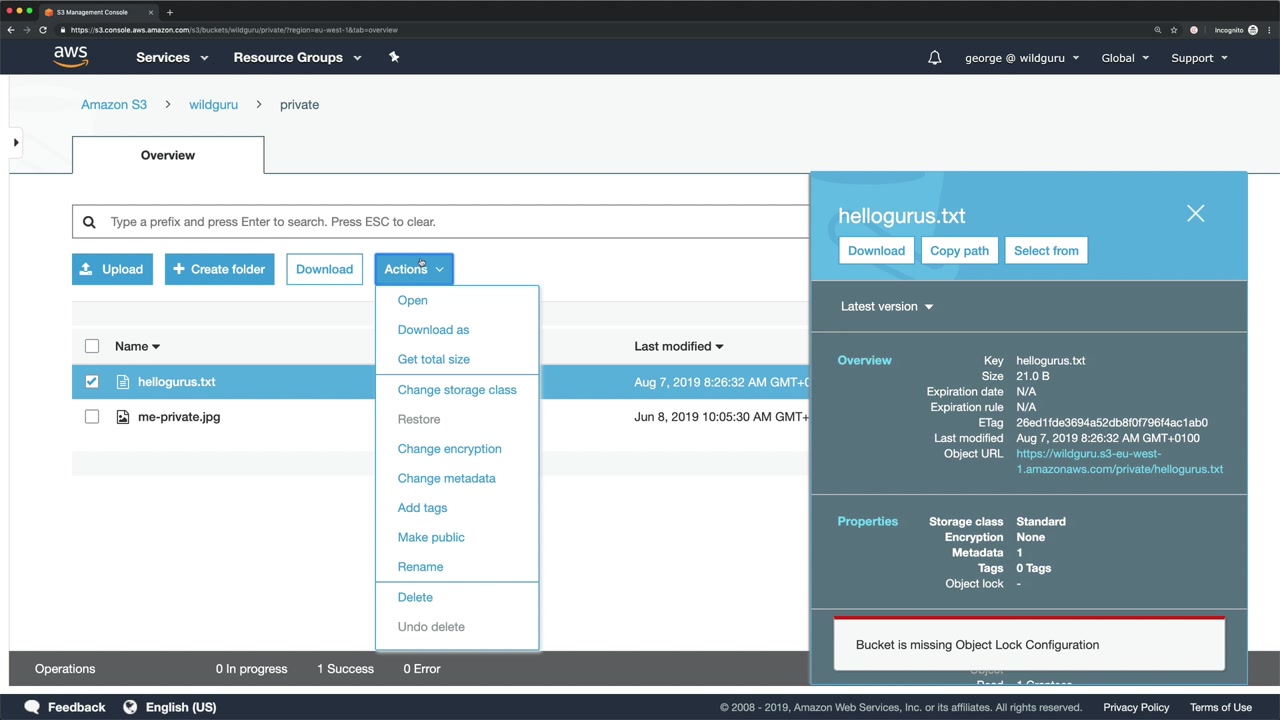1280x720 pixels.
Task: Choose Delete from the Actions menu
Action: (x=415, y=597)
